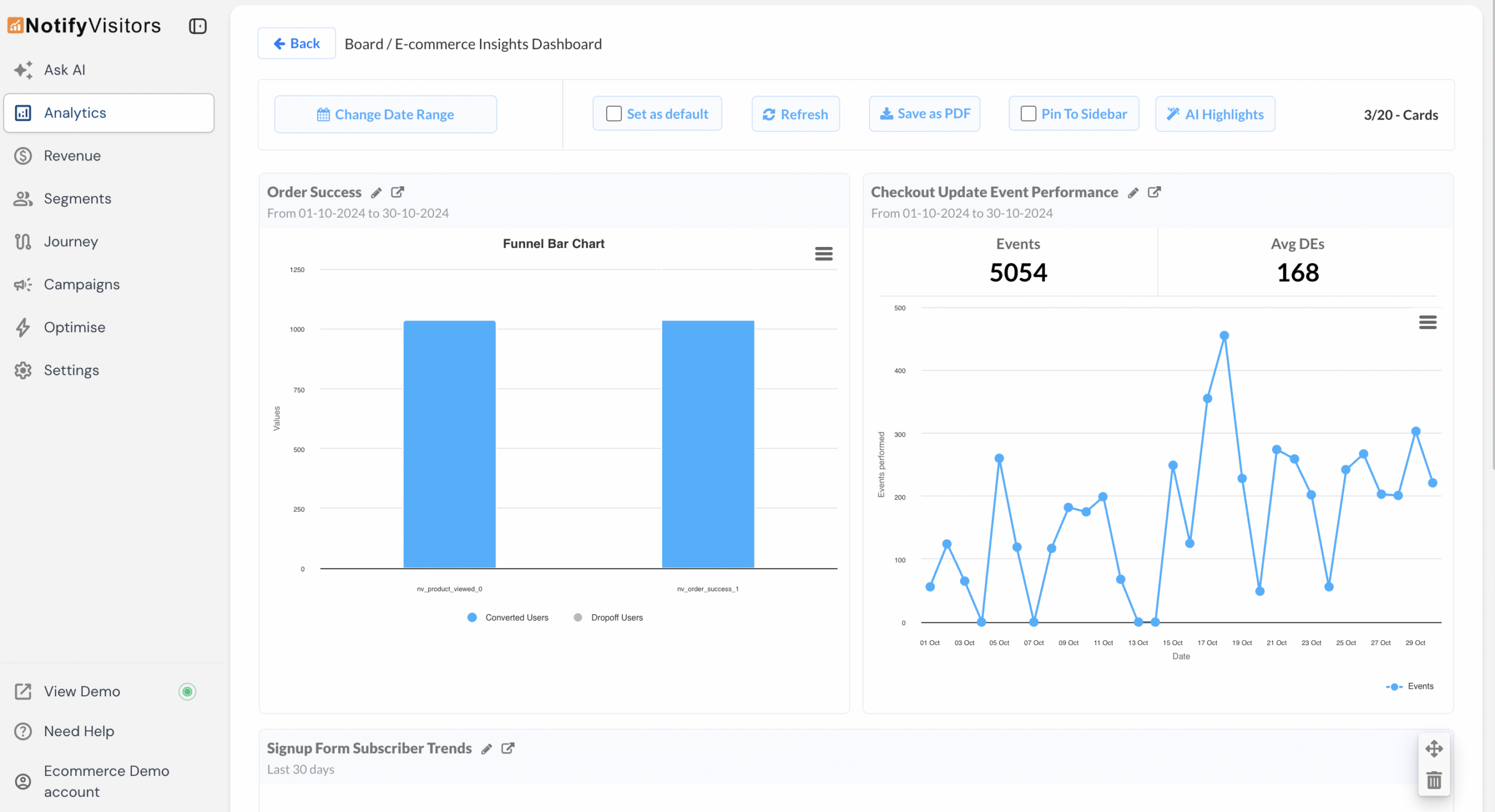Refresh the dashboard data
This screenshot has width=1495, height=812.
click(795, 114)
